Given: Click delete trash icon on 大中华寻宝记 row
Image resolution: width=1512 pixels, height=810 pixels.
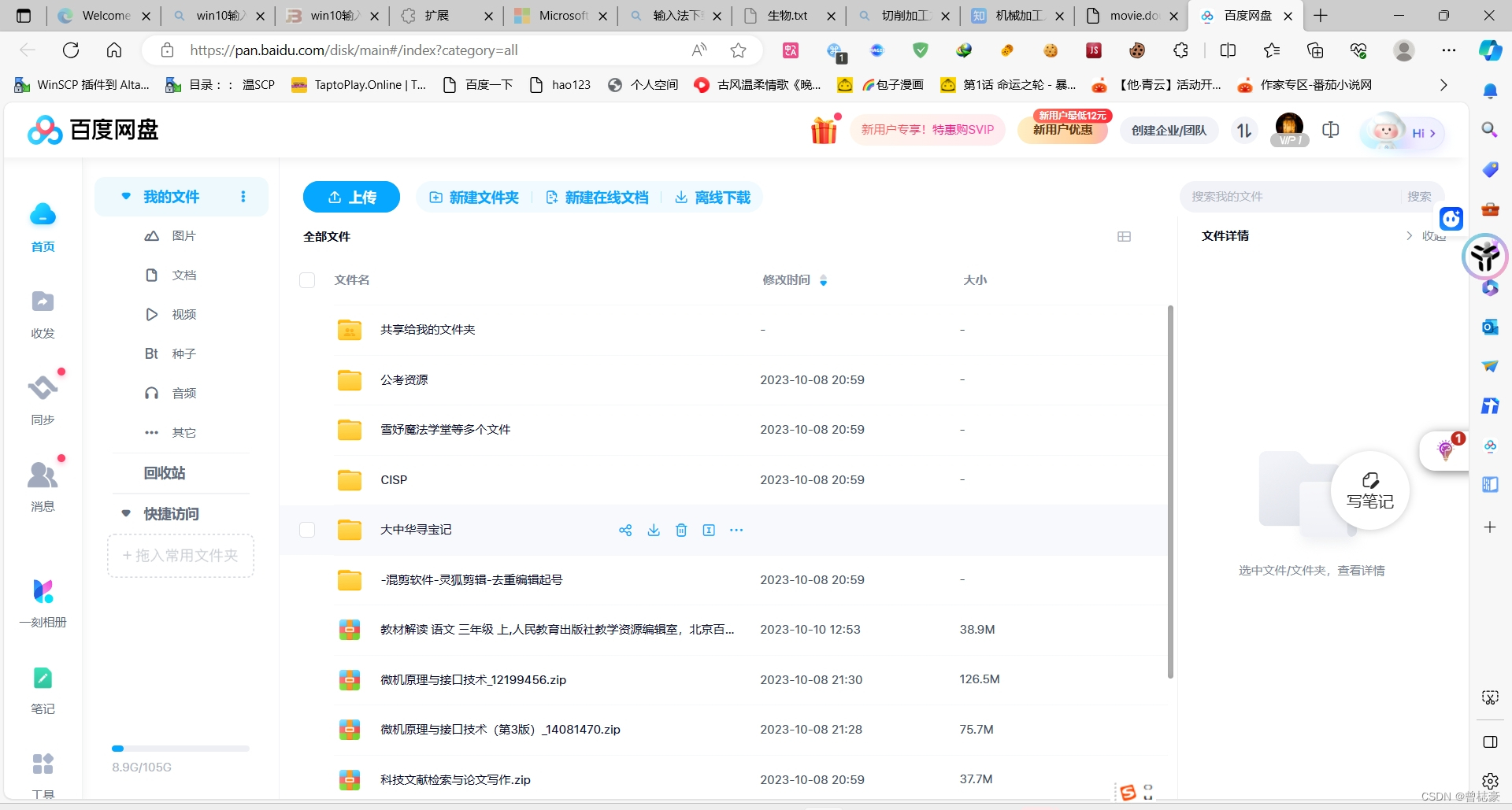Looking at the screenshot, I should point(681,530).
